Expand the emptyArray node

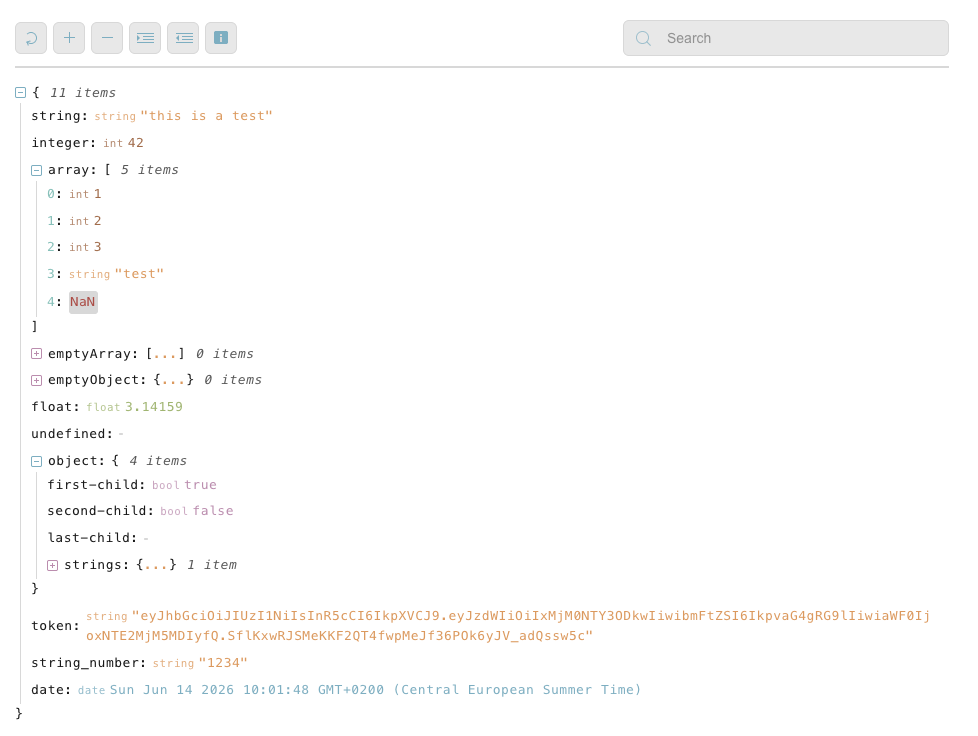click(37, 354)
